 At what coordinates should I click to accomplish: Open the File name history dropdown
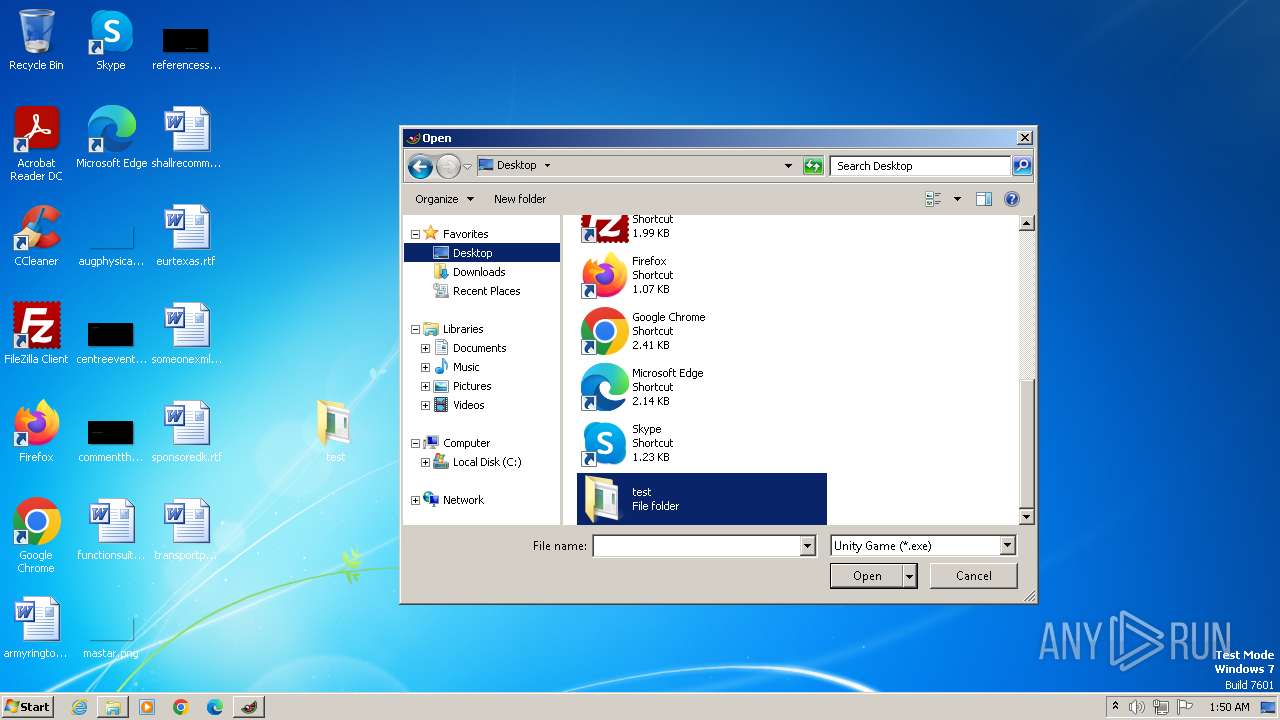click(807, 546)
